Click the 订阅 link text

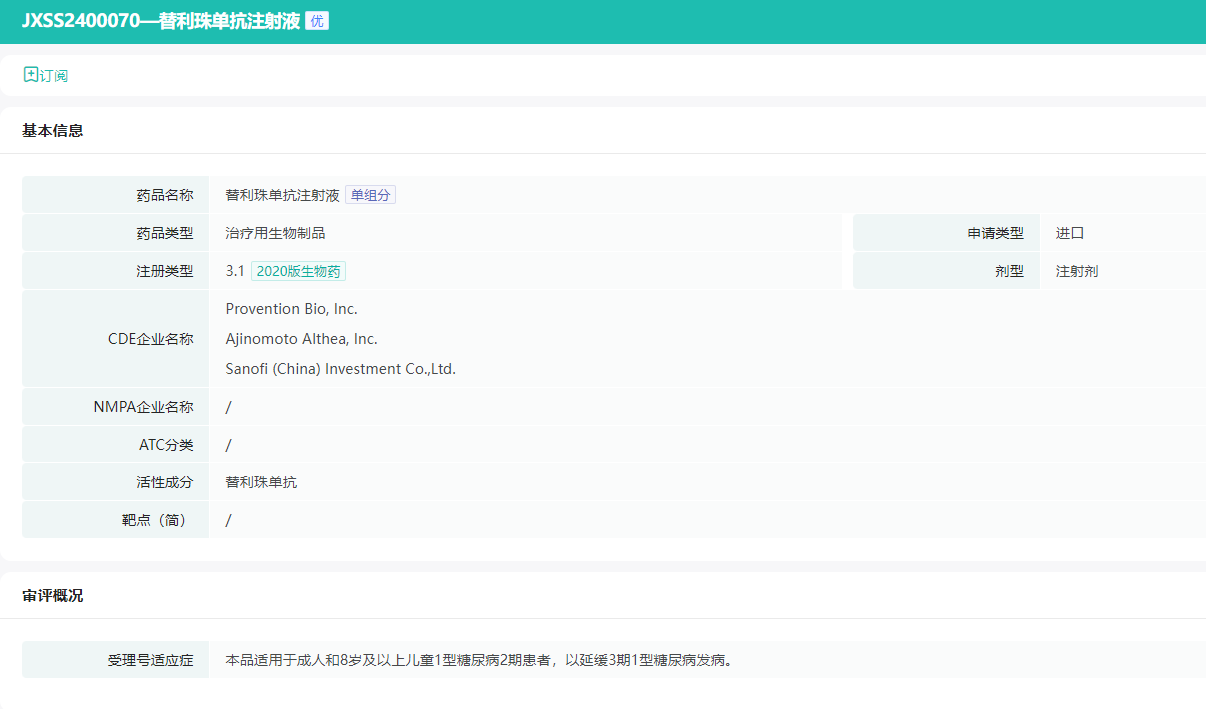click(54, 76)
